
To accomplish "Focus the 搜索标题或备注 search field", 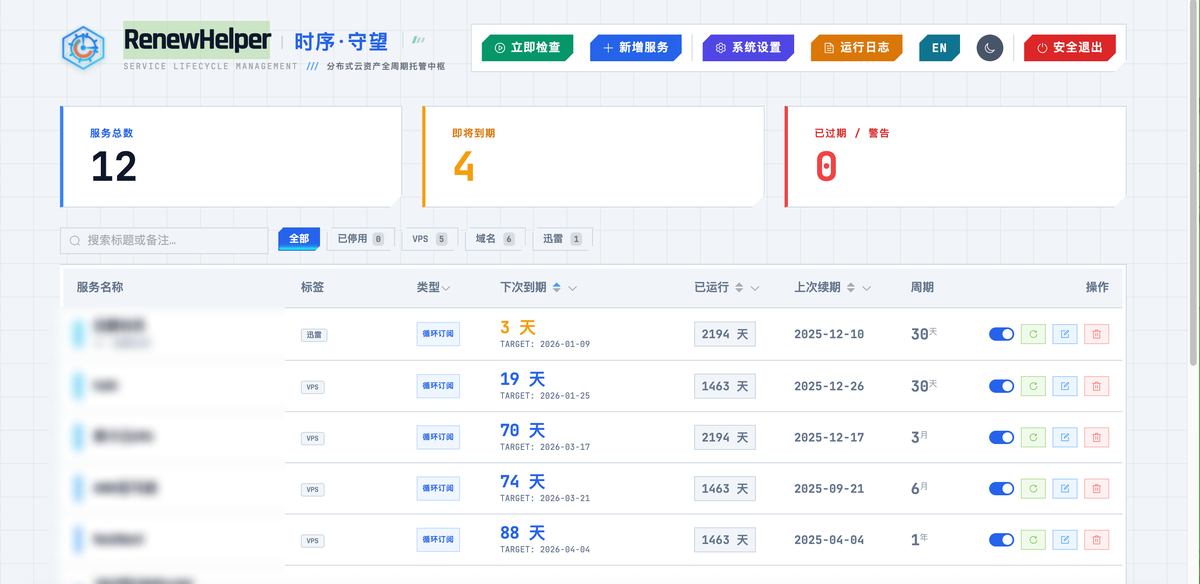I will pos(164,240).
